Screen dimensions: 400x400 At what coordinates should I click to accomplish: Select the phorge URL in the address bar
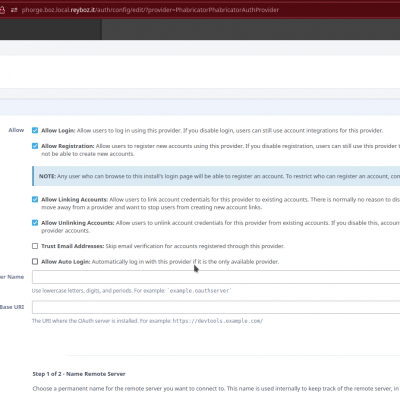(150, 10)
